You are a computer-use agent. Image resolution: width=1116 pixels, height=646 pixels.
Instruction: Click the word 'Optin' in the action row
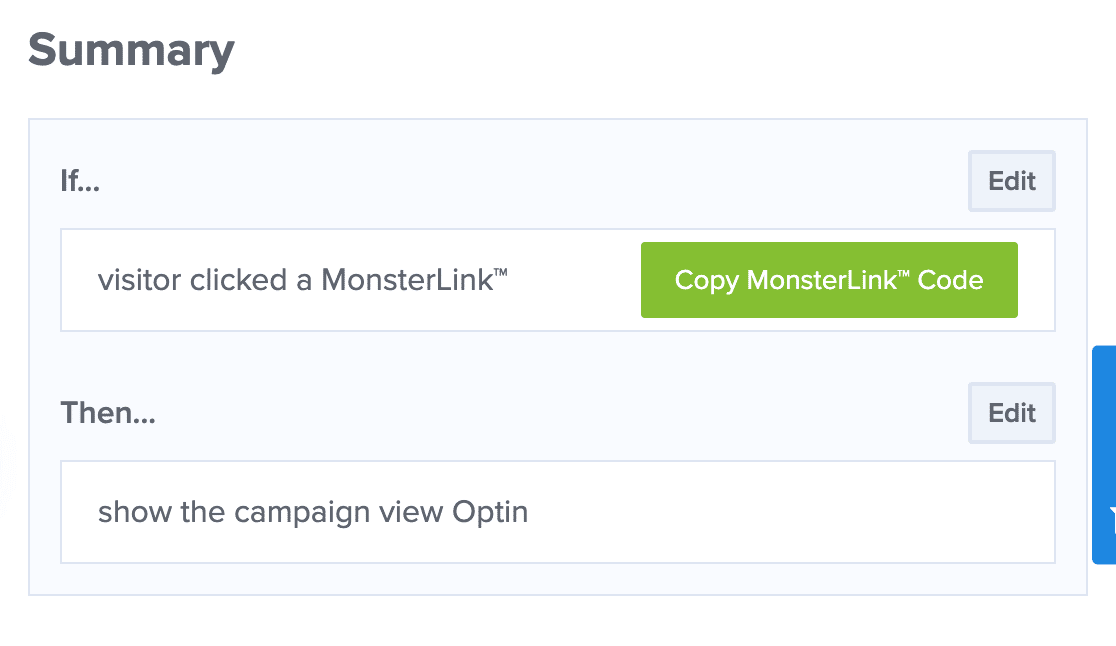coord(490,513)
